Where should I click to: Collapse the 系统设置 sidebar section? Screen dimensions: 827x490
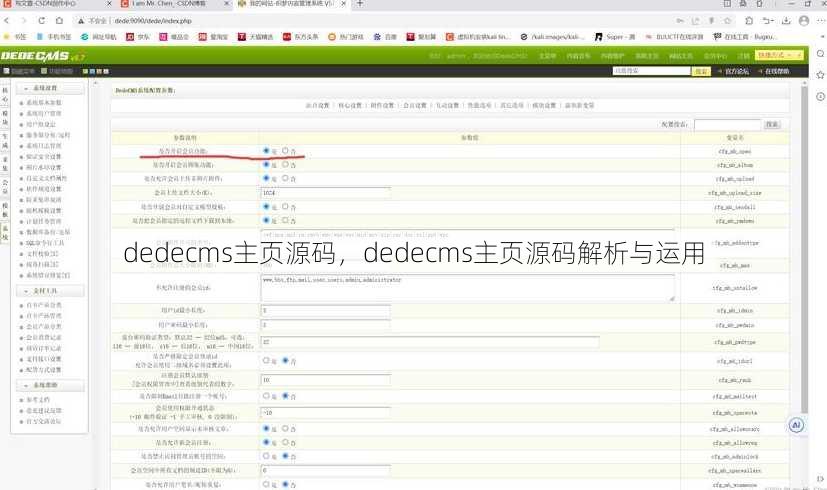point(50,88)
